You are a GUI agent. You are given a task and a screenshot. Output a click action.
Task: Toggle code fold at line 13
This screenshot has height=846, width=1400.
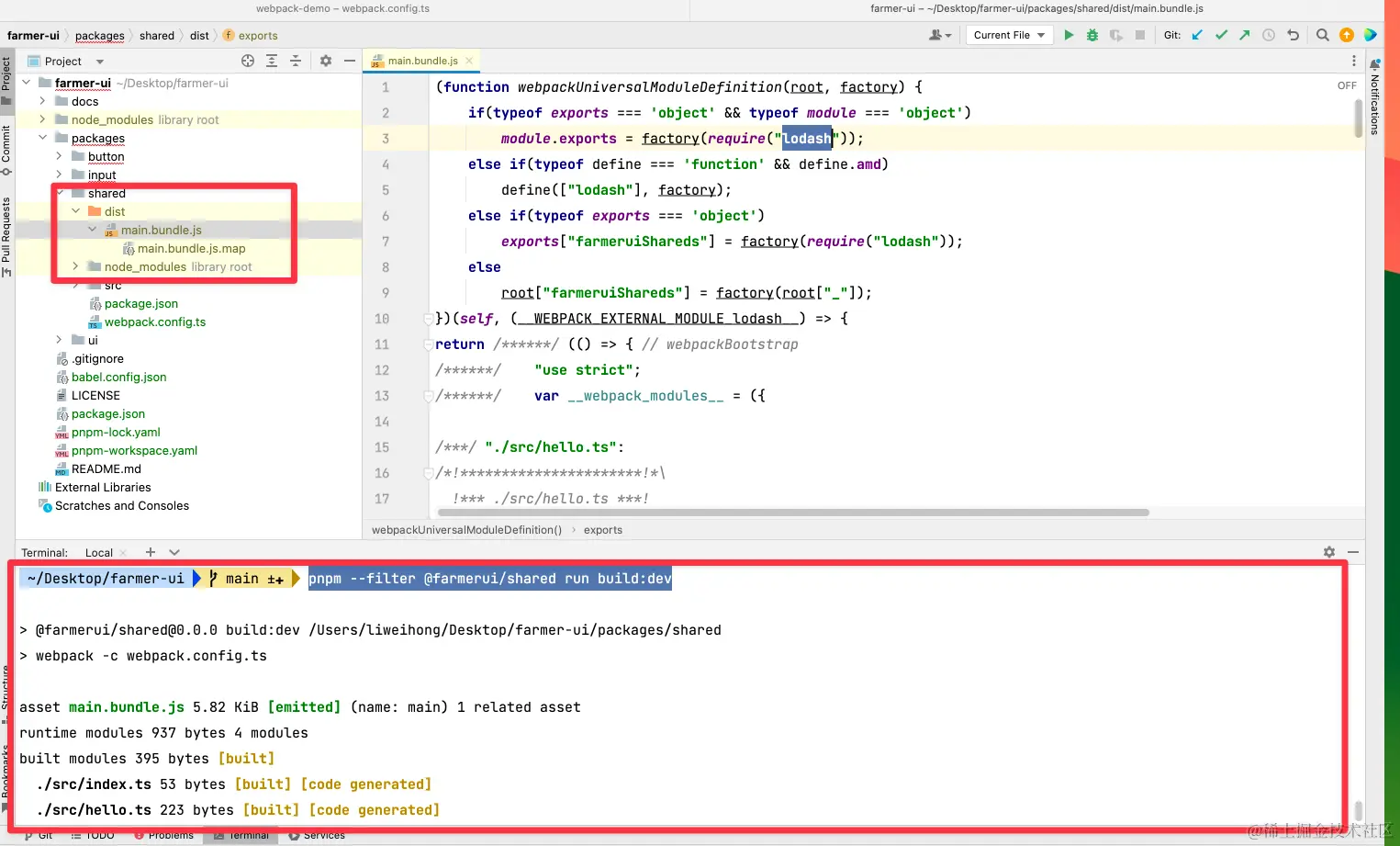click(x=429, y=396)
